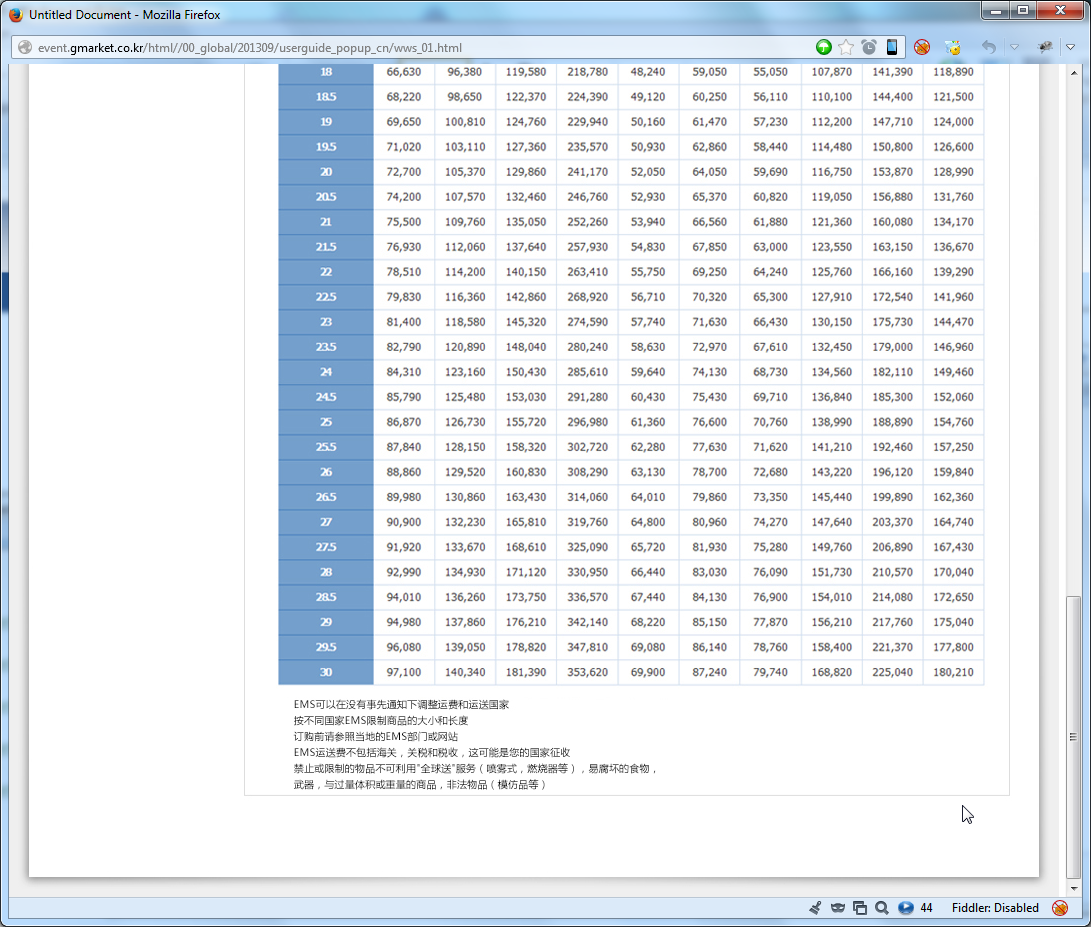Click the scrollbar down arrow

pos(1074,888)
